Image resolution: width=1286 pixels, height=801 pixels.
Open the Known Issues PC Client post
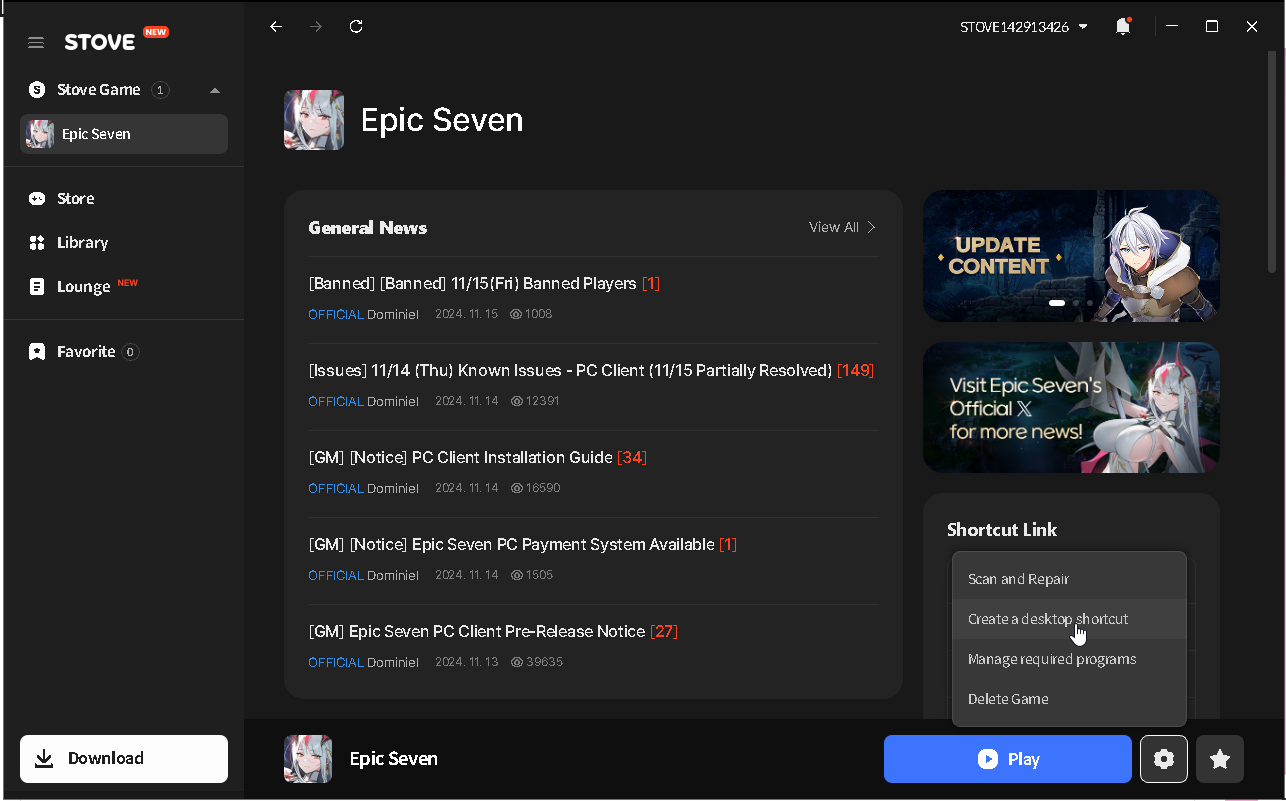(x=591, y=371)
